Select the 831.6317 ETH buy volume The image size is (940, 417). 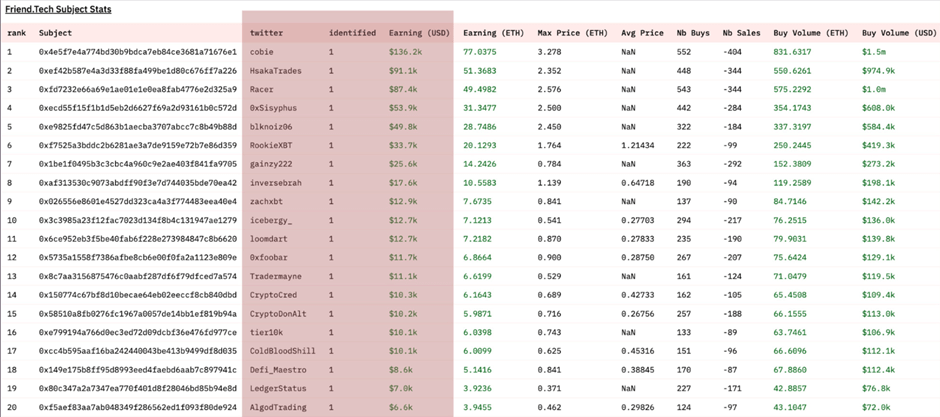click(793, 52)
